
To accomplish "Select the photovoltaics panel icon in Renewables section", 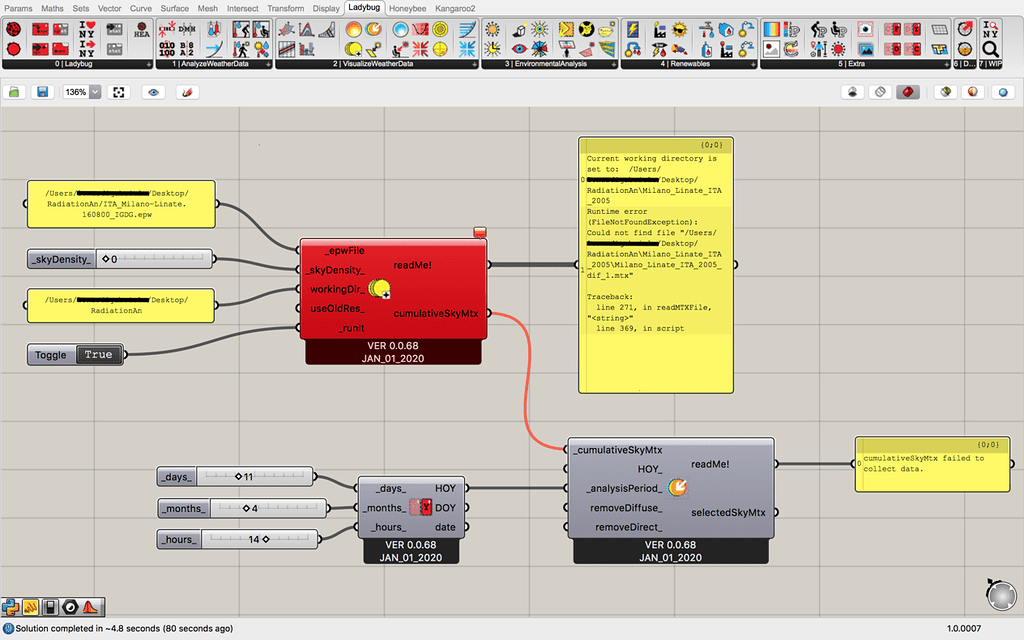I will (x=632, y=28).
